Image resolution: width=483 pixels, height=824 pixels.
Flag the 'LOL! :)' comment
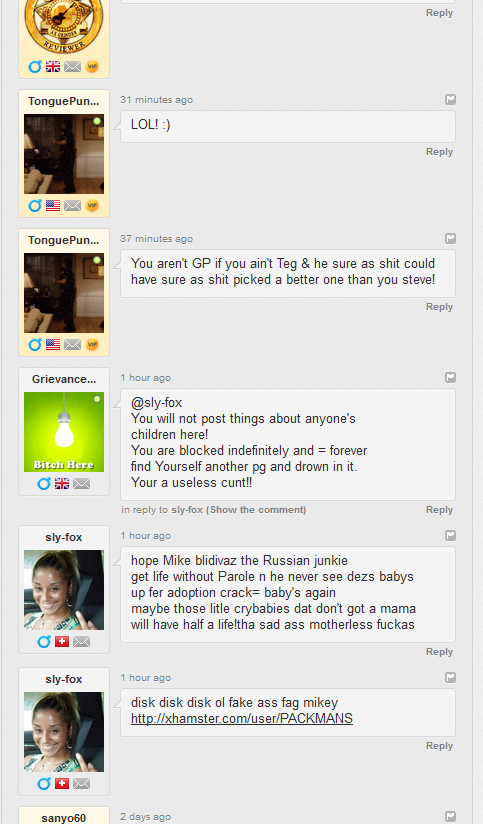(450, 99)
